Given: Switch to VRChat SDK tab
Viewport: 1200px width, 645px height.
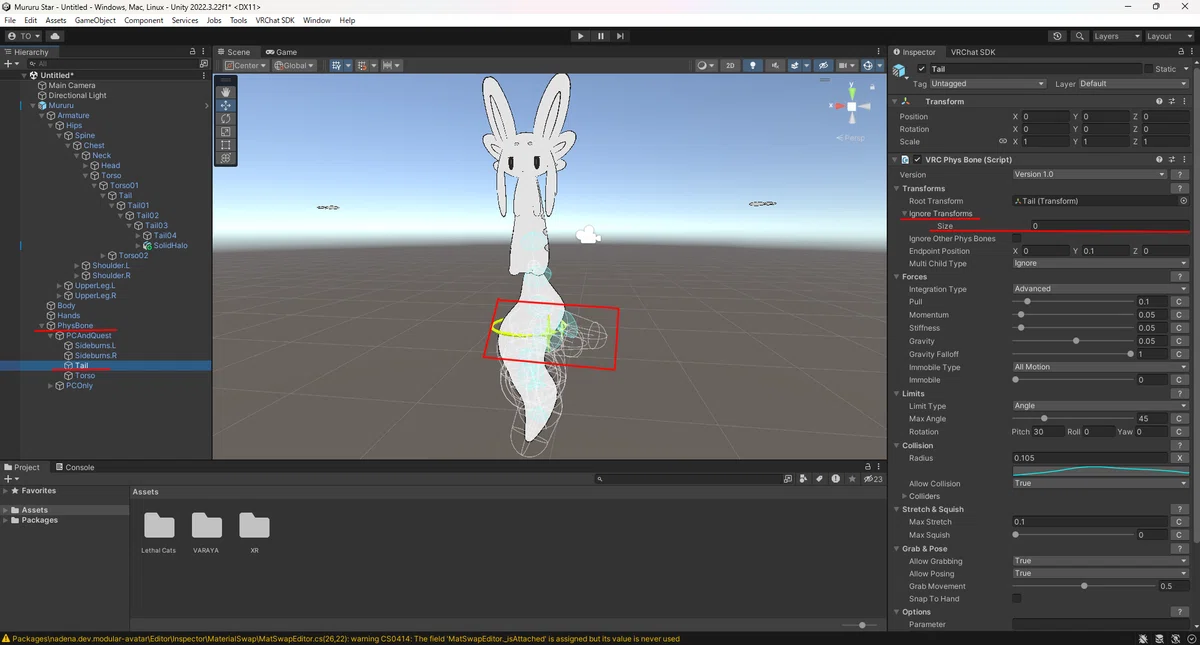Looking at the screenshot, I should click(x=973, y=52).
